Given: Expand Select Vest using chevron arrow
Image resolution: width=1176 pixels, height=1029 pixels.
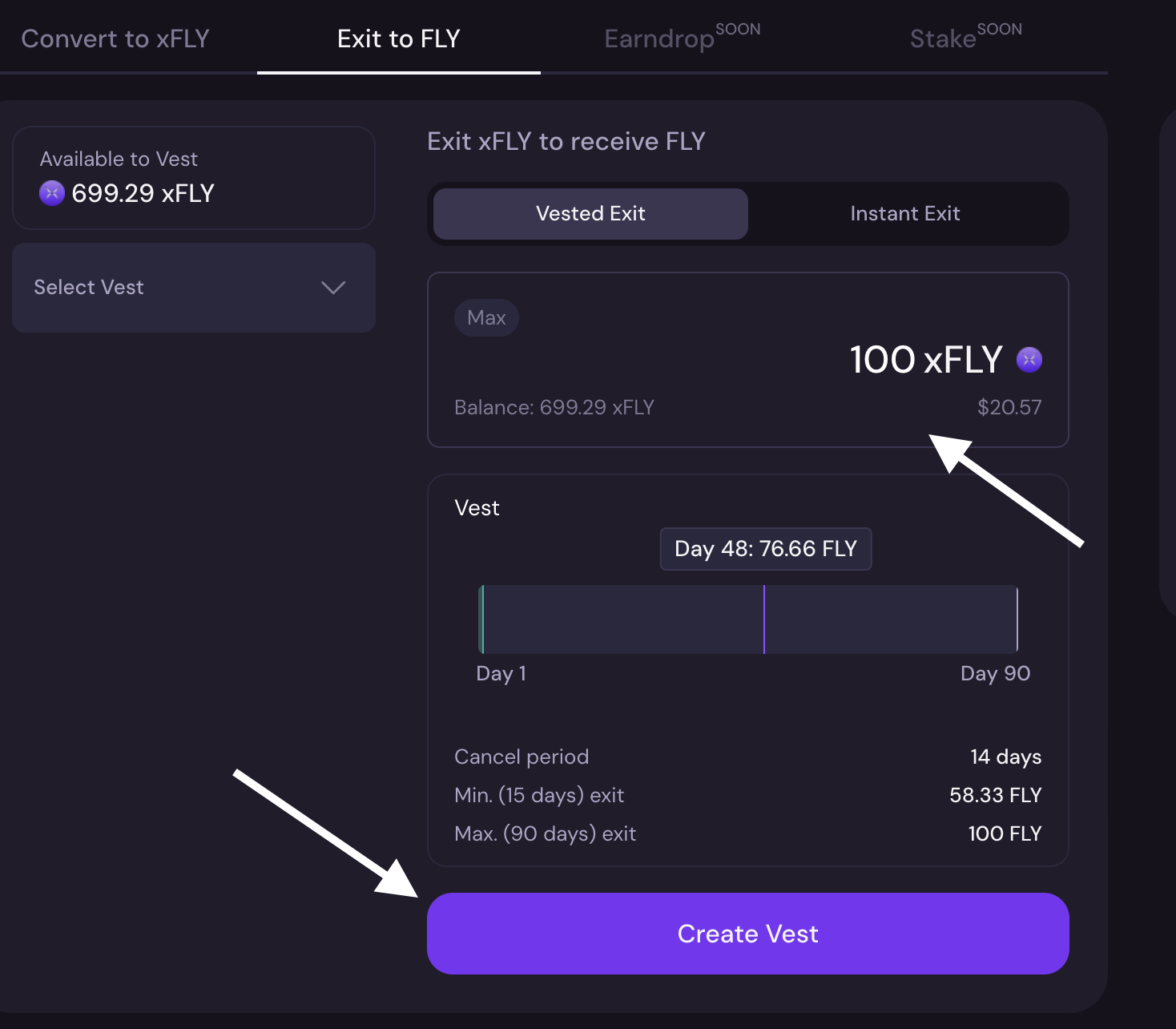Looking at the screenshot, I should pyautogui.click(x=333, y=288).
